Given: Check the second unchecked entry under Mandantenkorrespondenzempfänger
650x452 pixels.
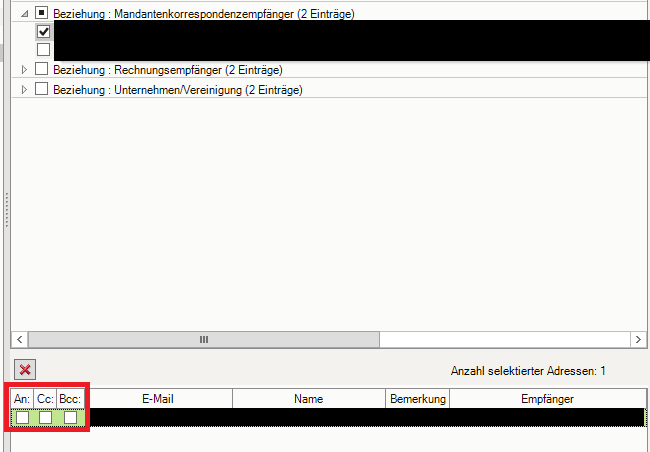Looking at the screenshot, I should (x=44, y=49).
